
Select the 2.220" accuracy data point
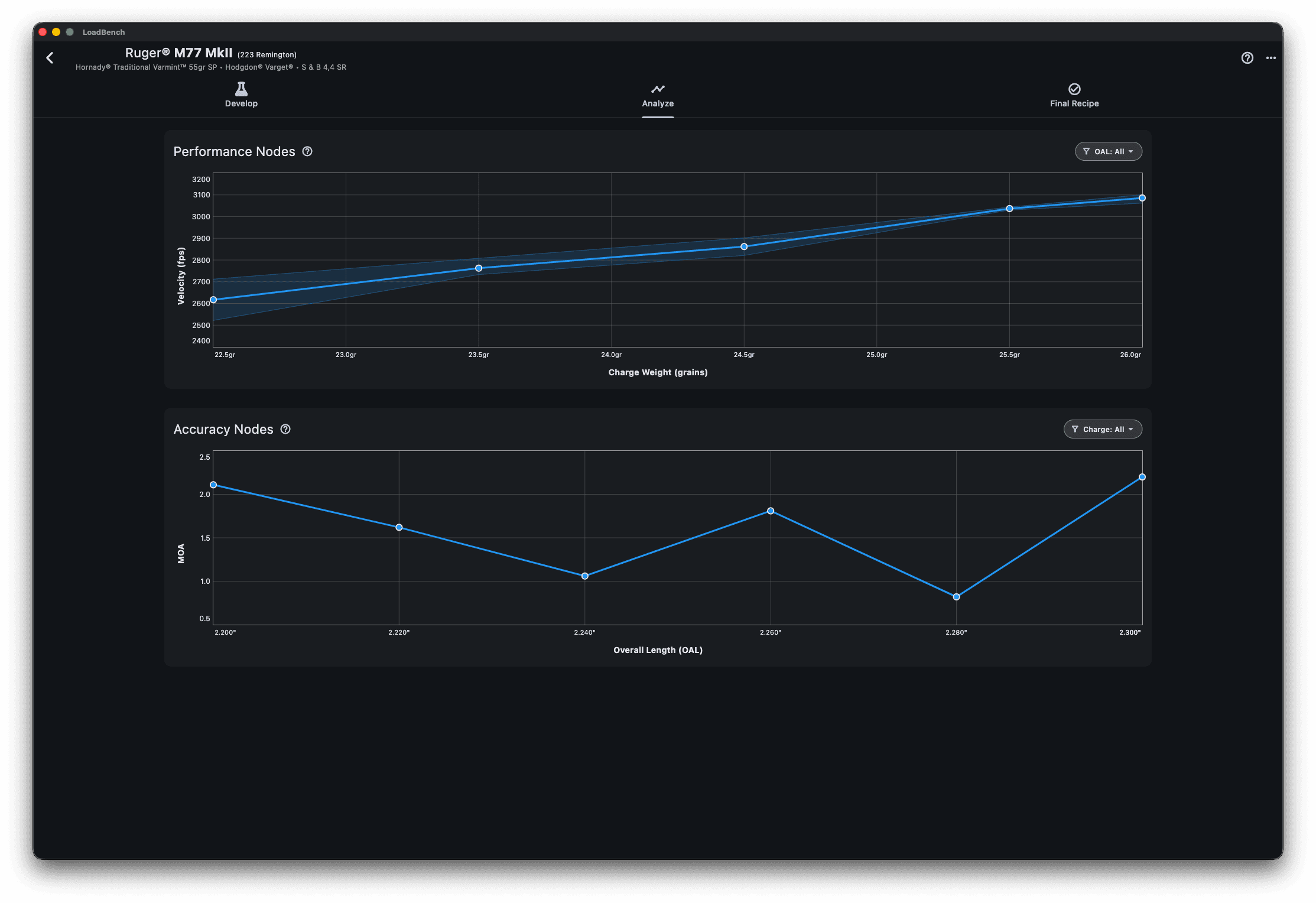[x=399, y=527]
